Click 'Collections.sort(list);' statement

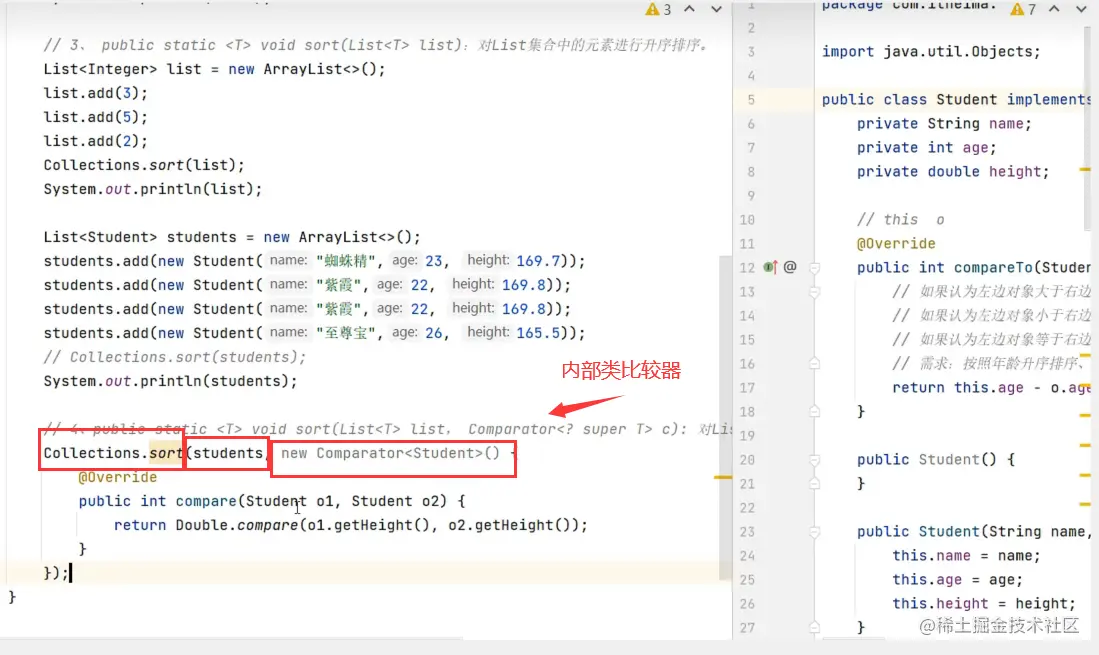(x=144, y=165)
